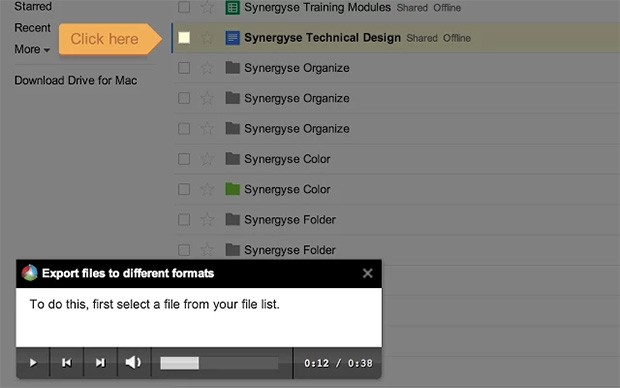Close the Export files tutorial popup
The width and height of the screenshot is (620, 388).
click(x=368, y=273)
